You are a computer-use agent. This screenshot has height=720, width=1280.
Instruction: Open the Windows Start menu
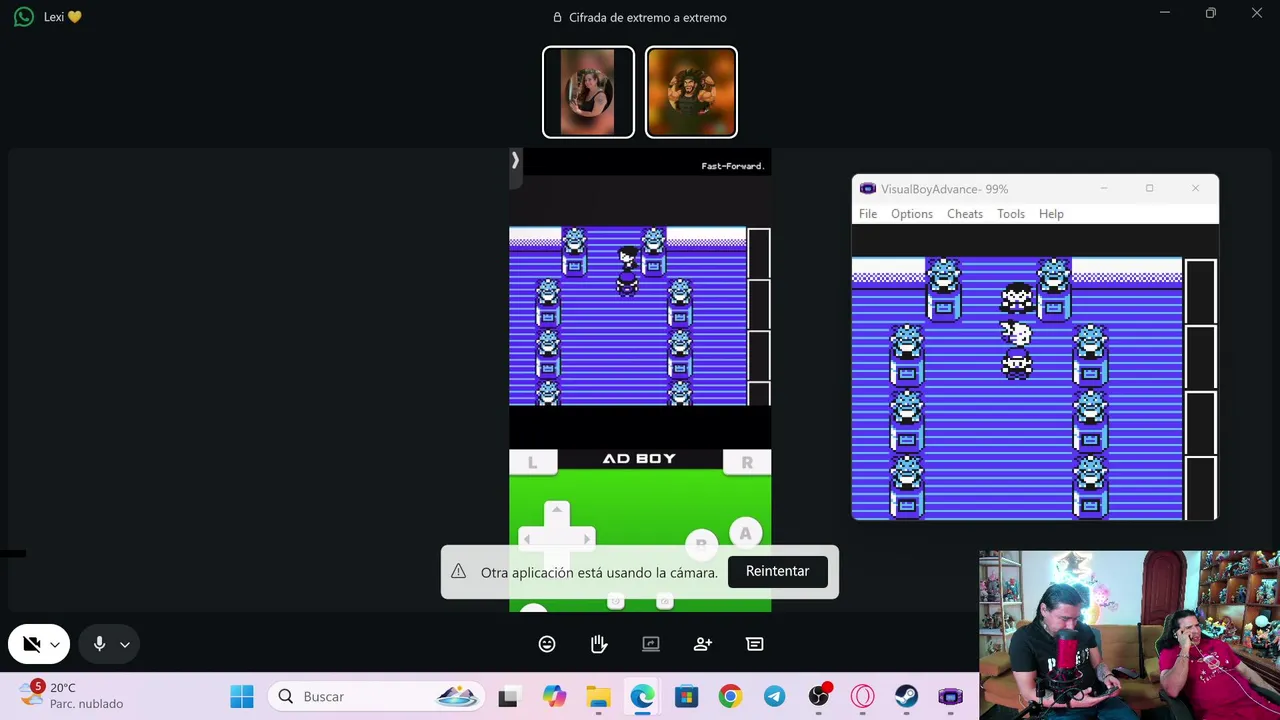pyautogui.click(x=242, y=696)
